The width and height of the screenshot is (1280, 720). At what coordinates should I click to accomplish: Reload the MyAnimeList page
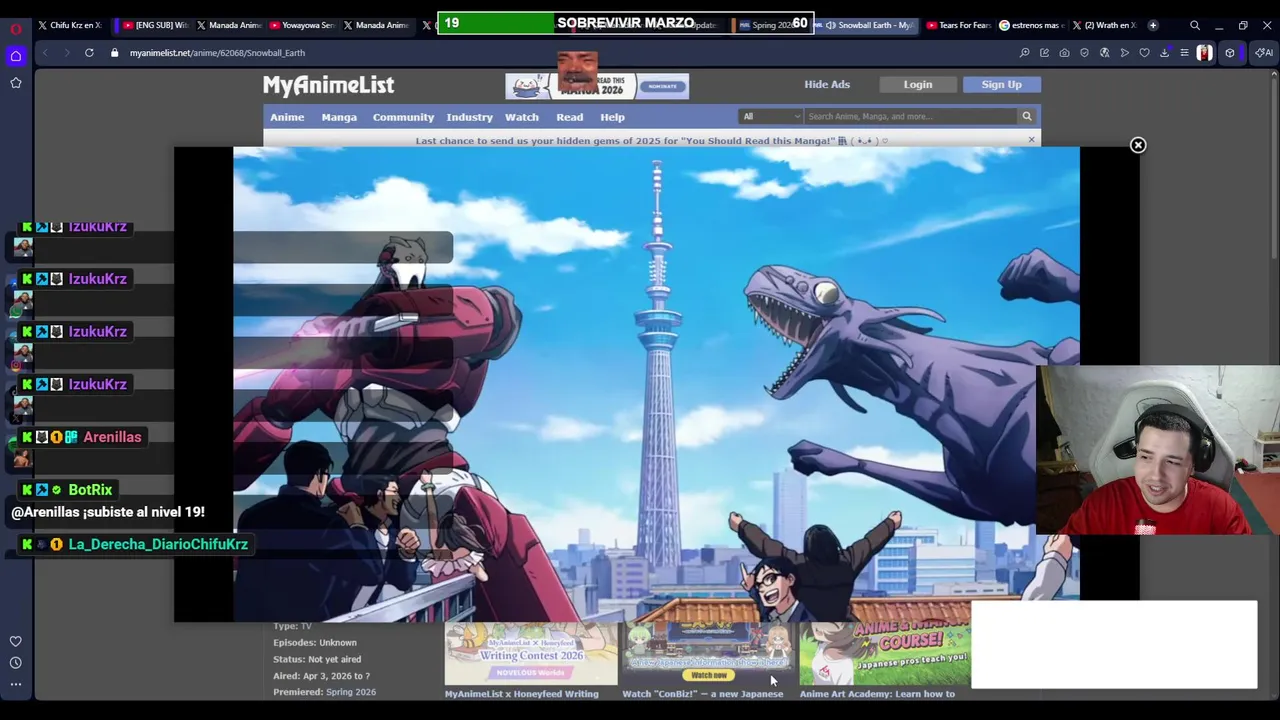click(89, 53)
